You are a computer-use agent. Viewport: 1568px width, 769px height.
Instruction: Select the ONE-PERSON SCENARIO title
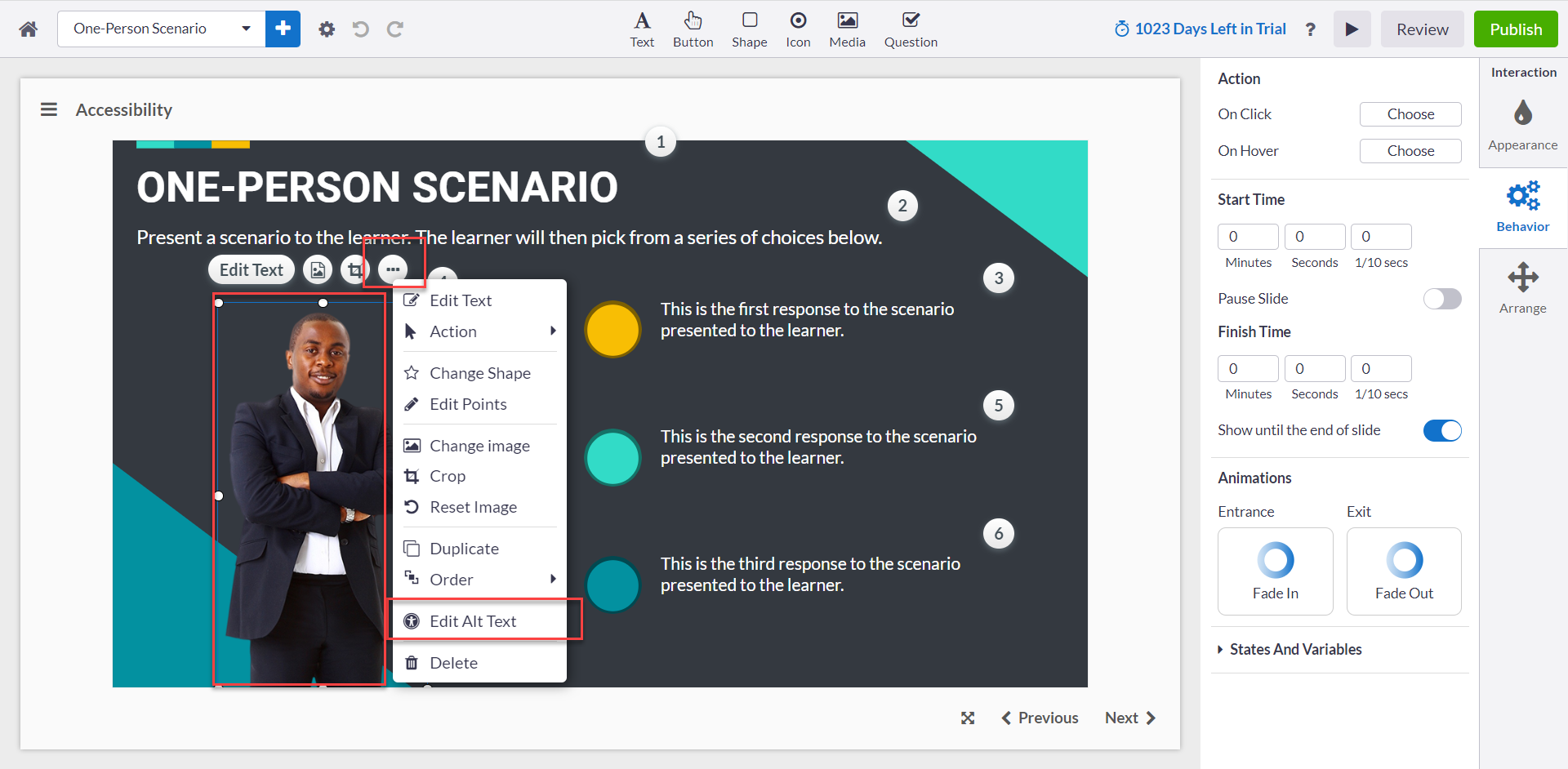pyautogui.click(x=376, y=187)
